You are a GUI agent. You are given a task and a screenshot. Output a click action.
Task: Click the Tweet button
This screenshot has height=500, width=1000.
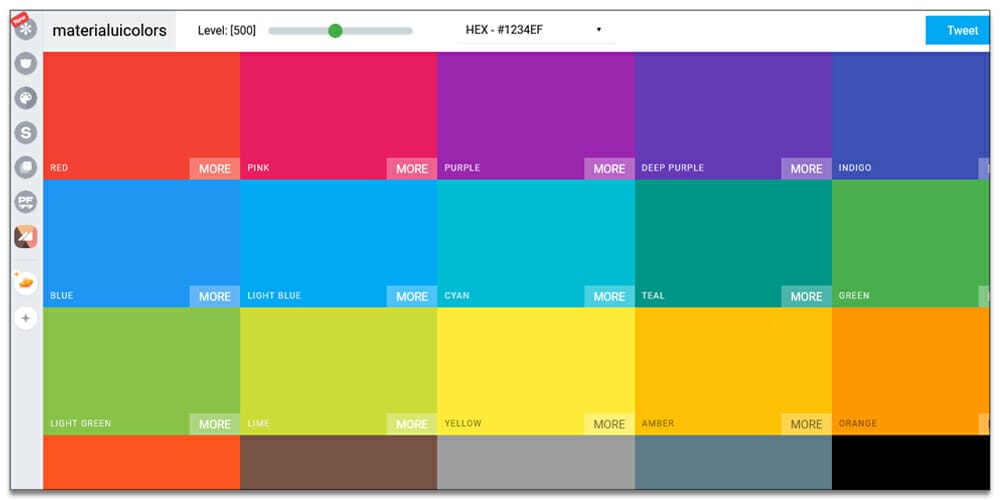(957, 31)
